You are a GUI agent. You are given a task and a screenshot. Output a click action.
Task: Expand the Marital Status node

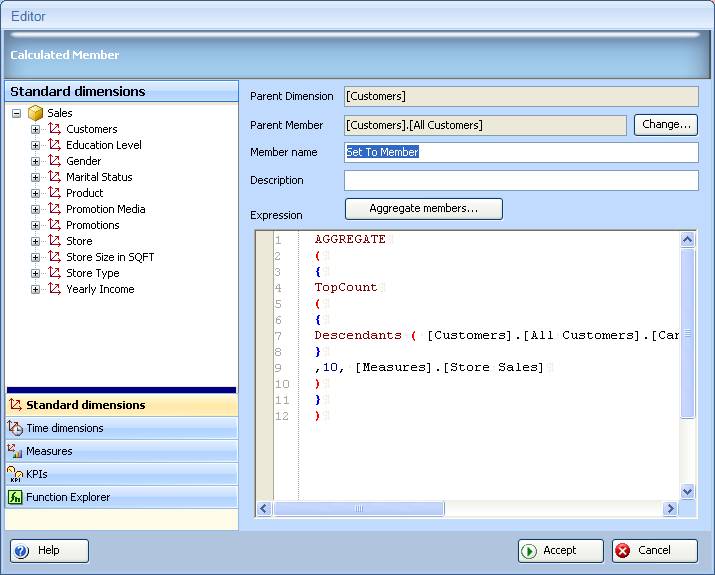(x=35, y=177)
